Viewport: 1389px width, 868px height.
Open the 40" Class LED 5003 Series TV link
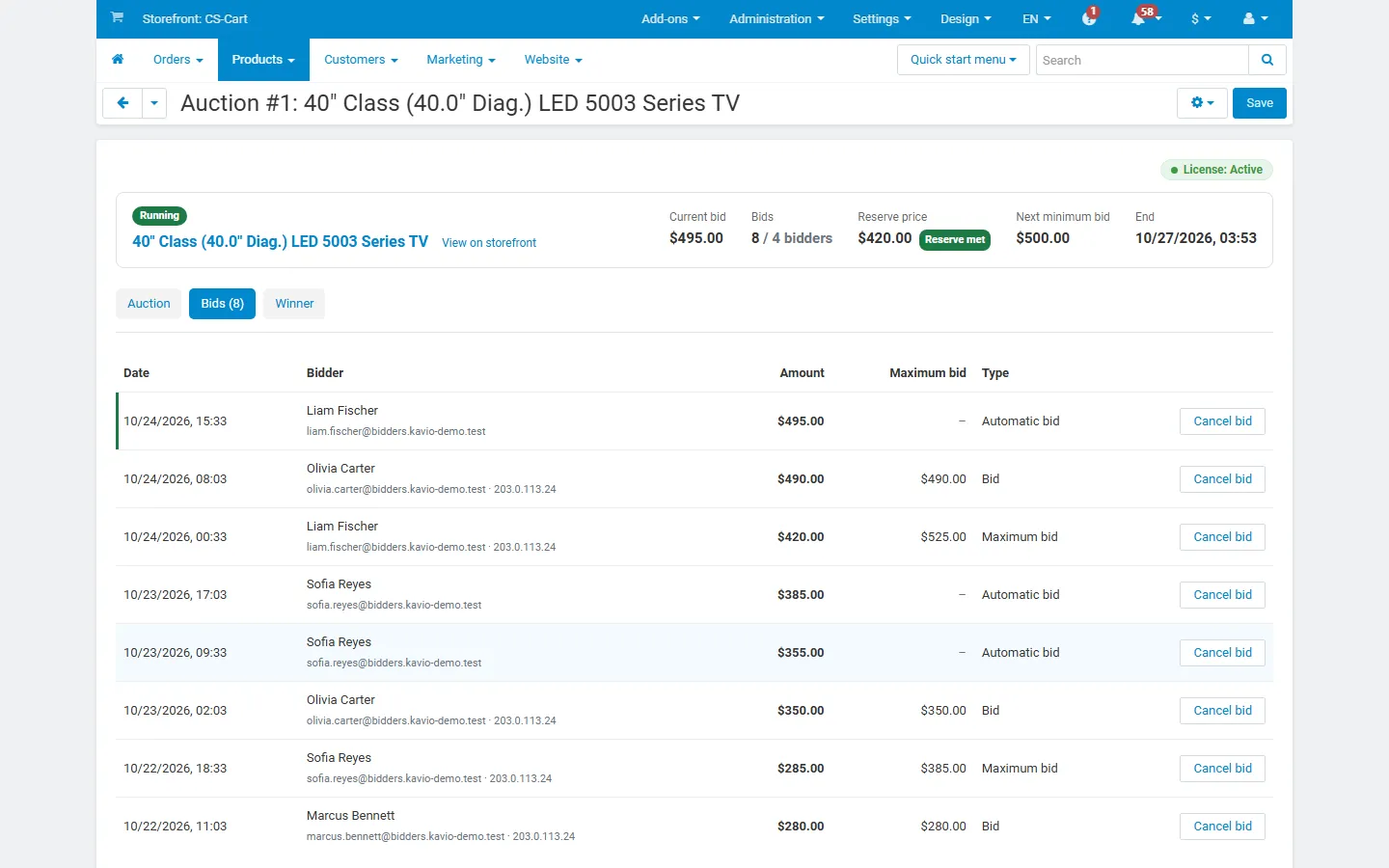(280, 242)
